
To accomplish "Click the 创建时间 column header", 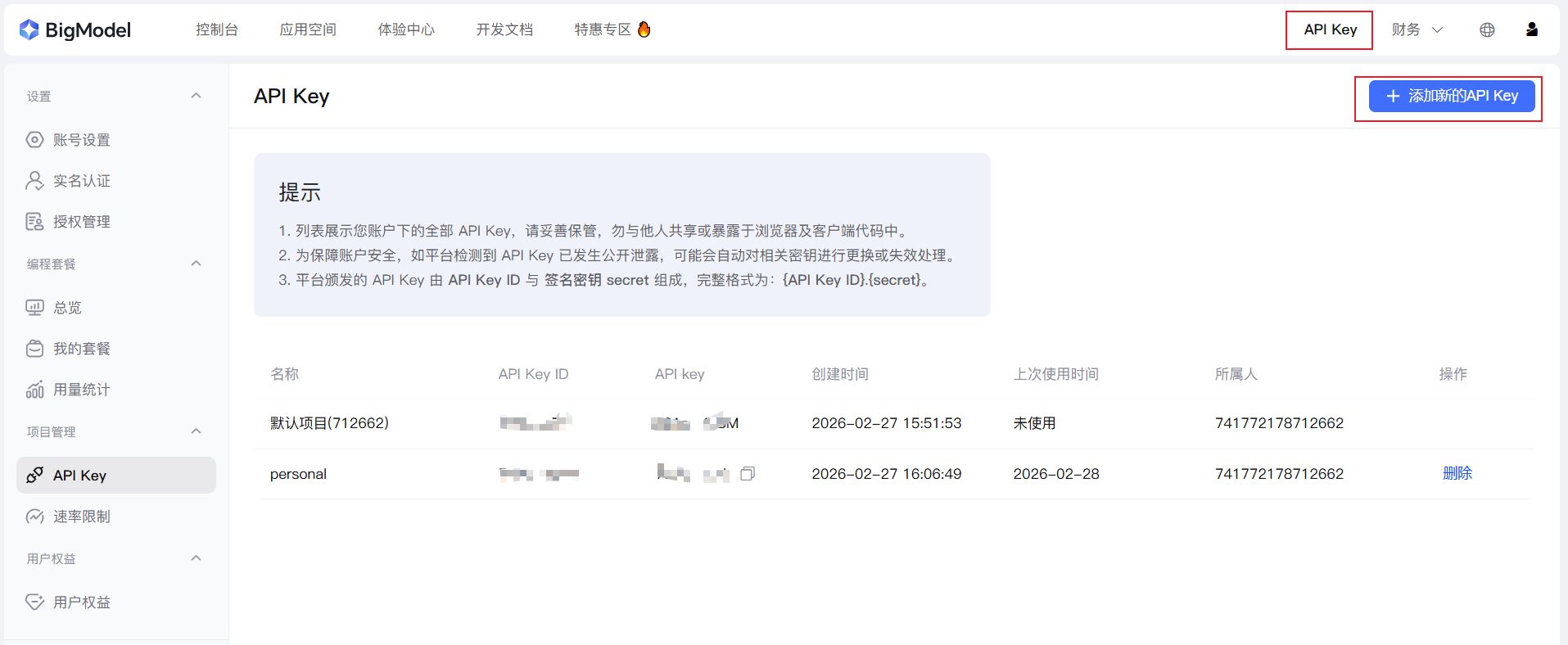I will click(x=840, y=374).
